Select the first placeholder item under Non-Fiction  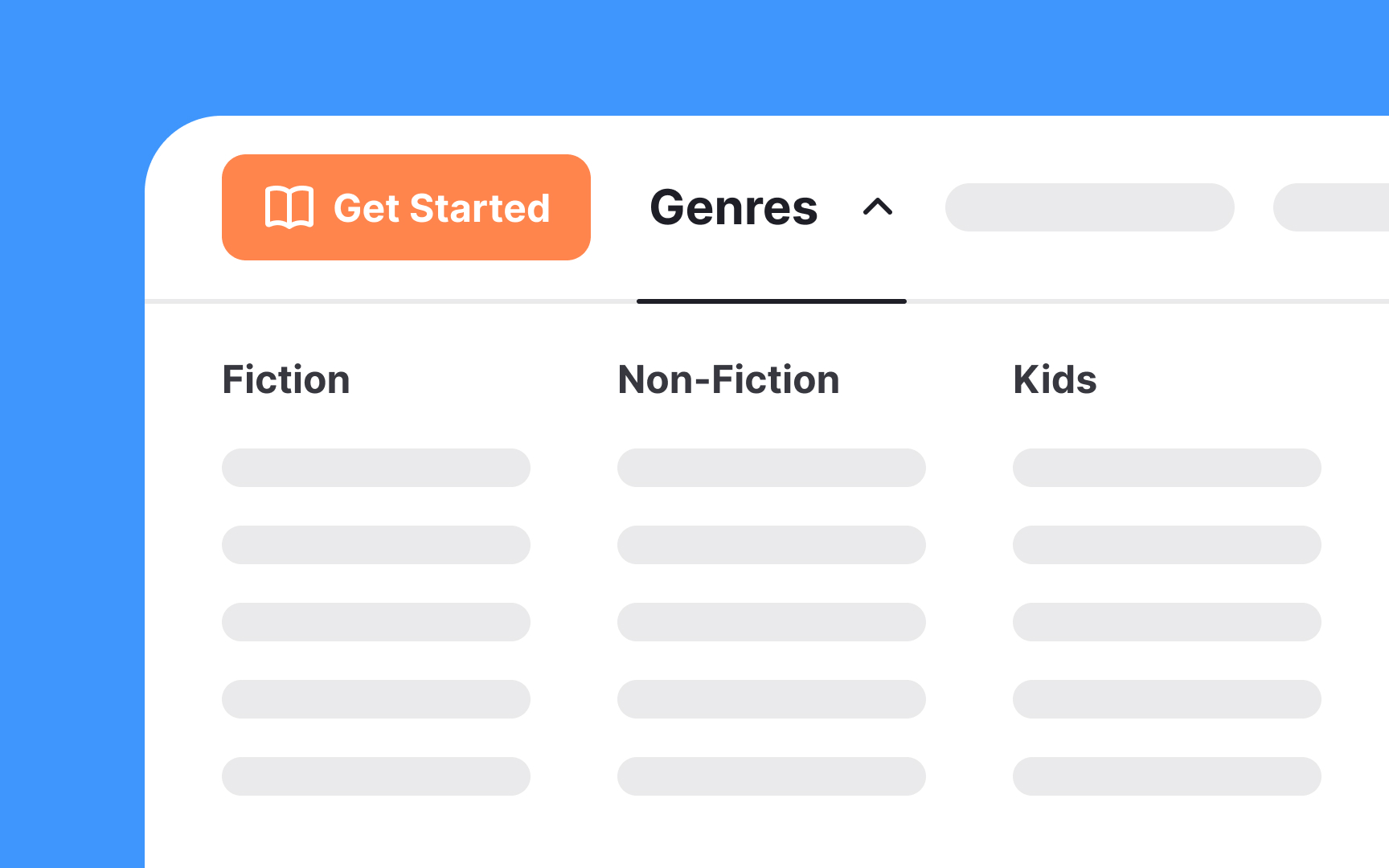pos(771,468)
